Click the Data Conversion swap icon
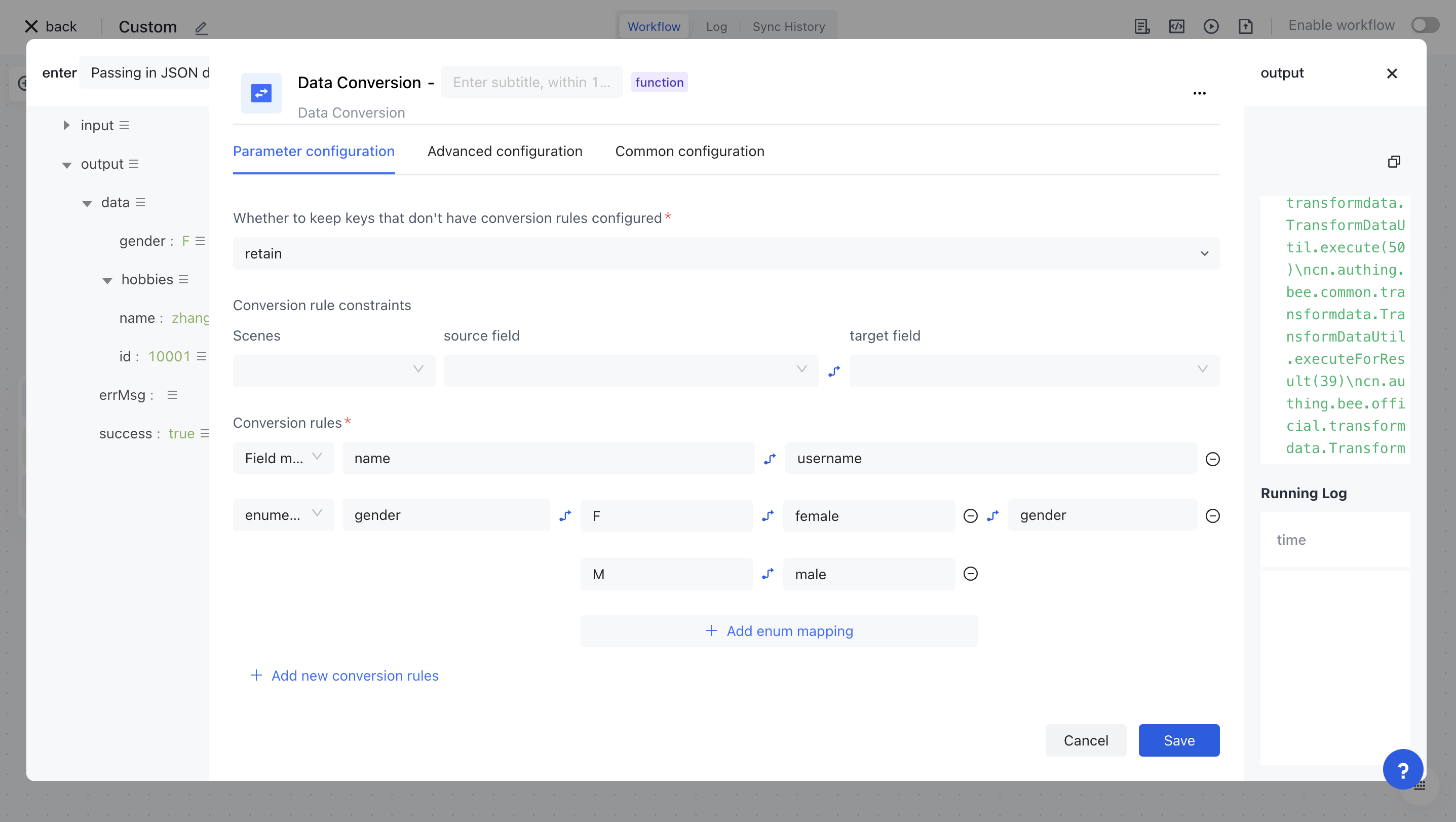This screenshot has width=1456, height=822. pyautogui.click(x=261, y=93)
